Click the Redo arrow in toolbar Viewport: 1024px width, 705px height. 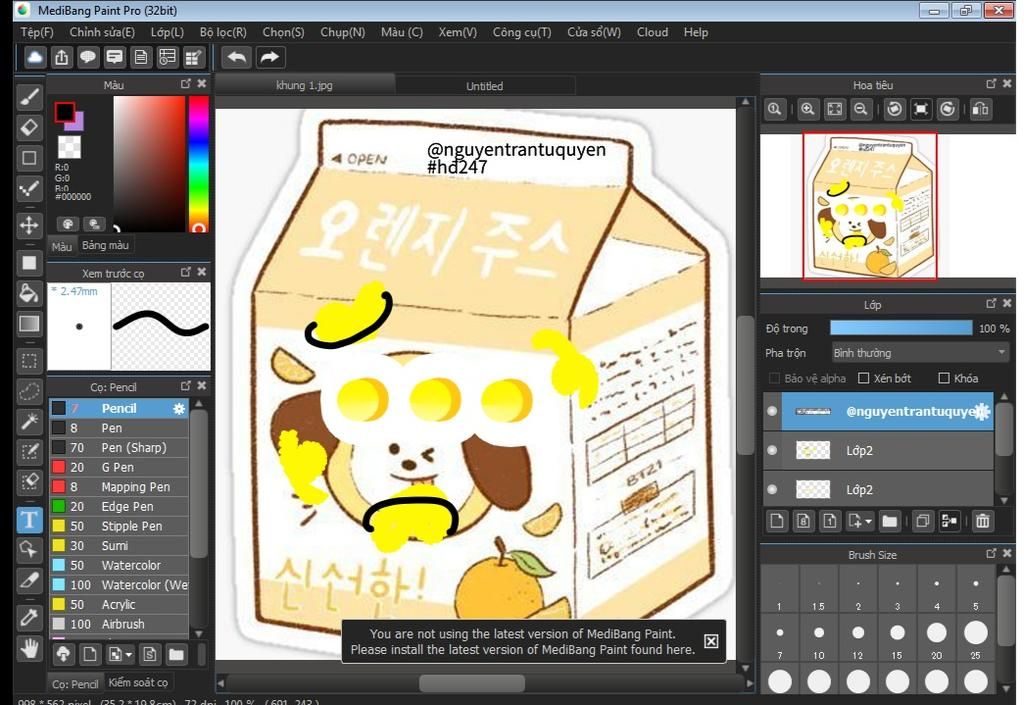click(269, 57)
